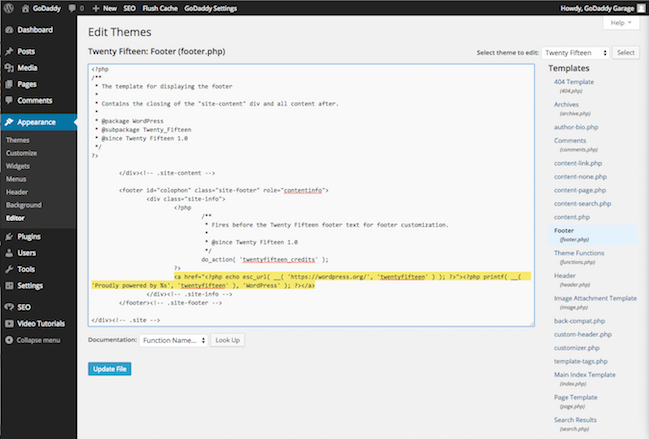This screenshot has height=439, width=649.
Task: Open author-bio.php template
Action: (x=576, y=127)
